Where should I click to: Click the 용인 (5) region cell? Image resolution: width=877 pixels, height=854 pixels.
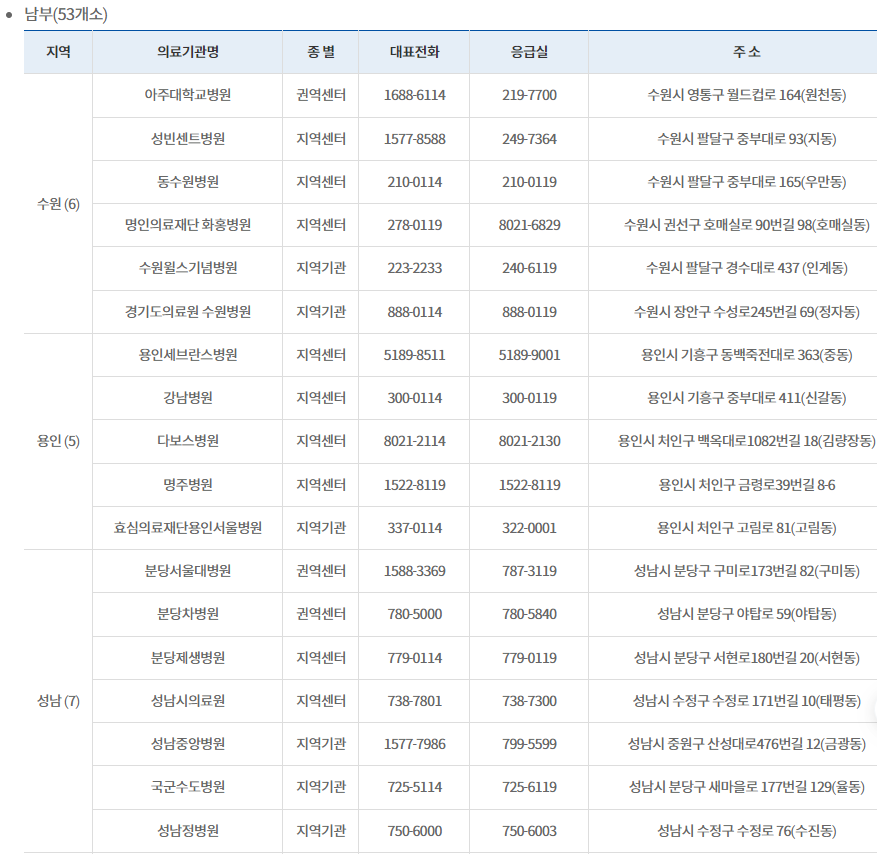pos(58,441)
